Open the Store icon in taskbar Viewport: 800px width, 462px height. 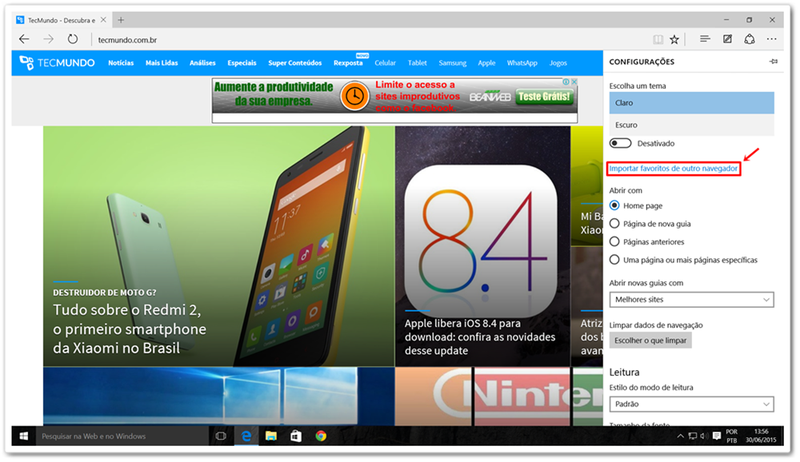tap(296, 437)
